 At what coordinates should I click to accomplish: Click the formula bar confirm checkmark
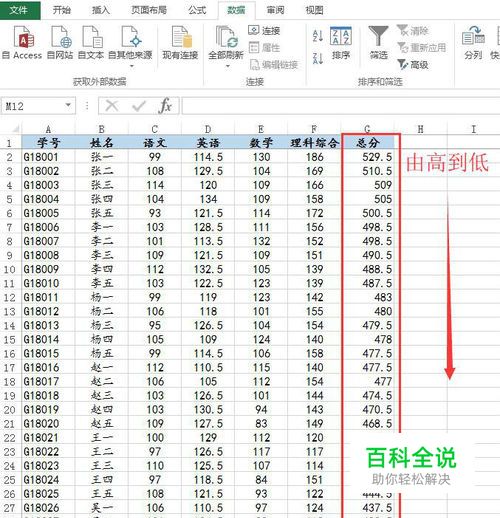click(x=139, y=106)
